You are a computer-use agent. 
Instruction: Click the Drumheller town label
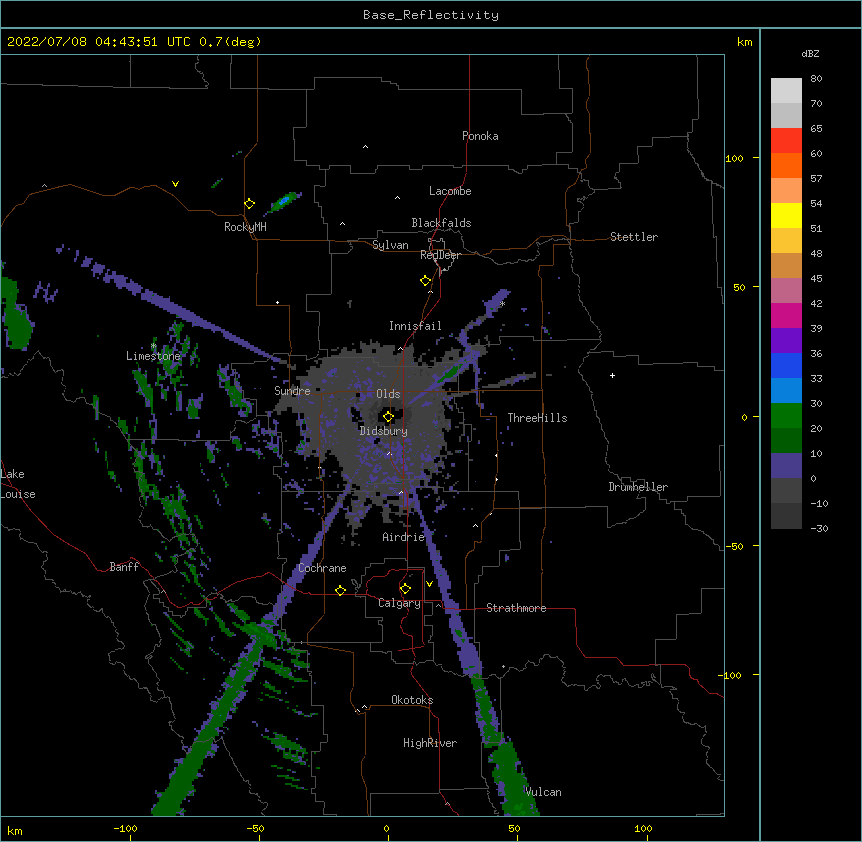[638, 487]
